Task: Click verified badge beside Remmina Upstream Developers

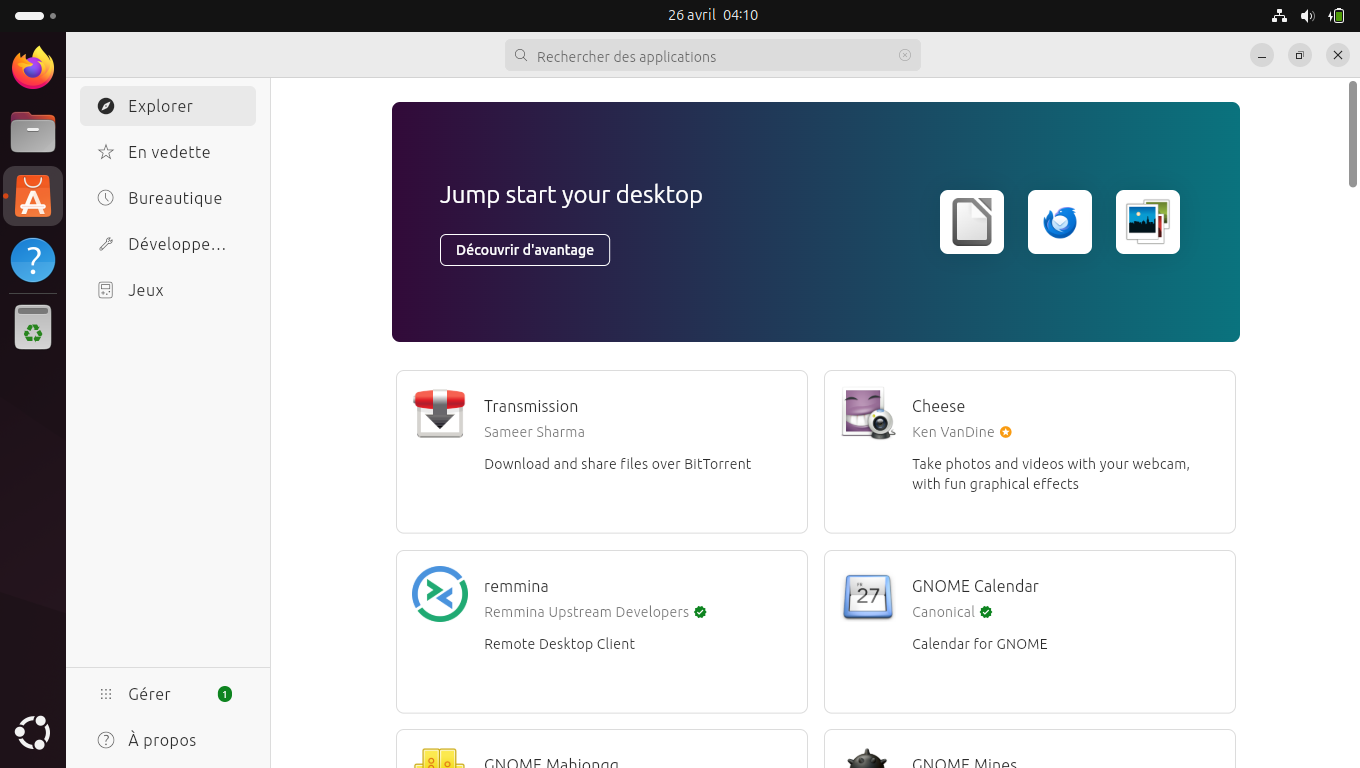Action: tap(700, 612)
